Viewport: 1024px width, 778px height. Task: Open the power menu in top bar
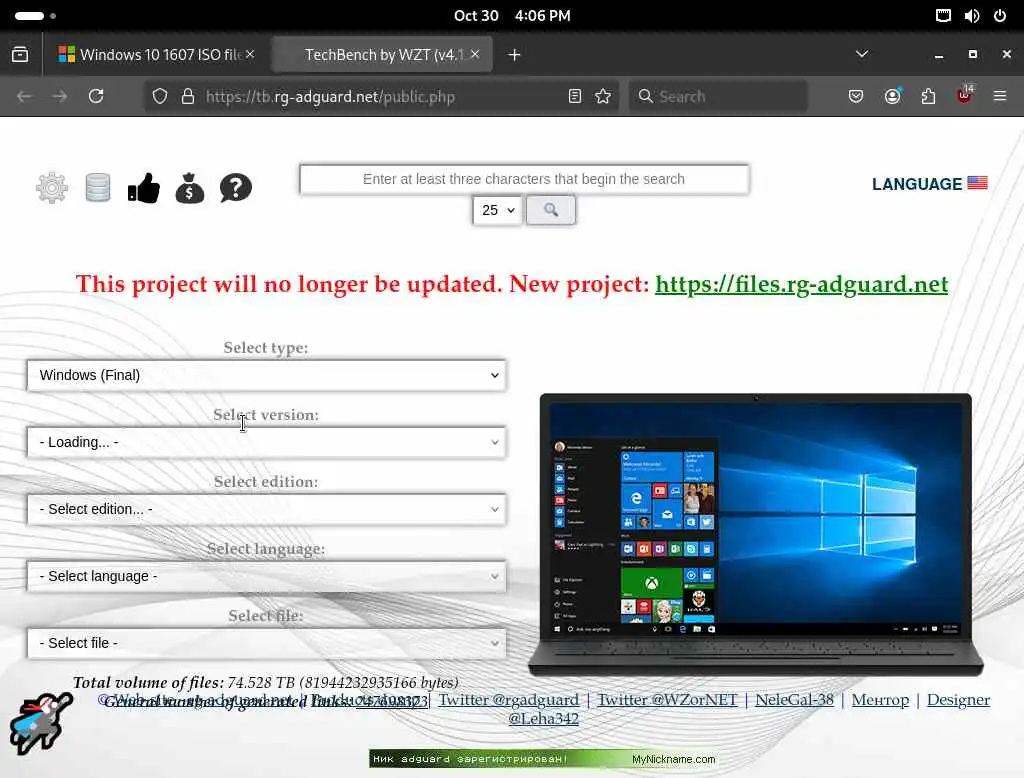click(1000, 16)
